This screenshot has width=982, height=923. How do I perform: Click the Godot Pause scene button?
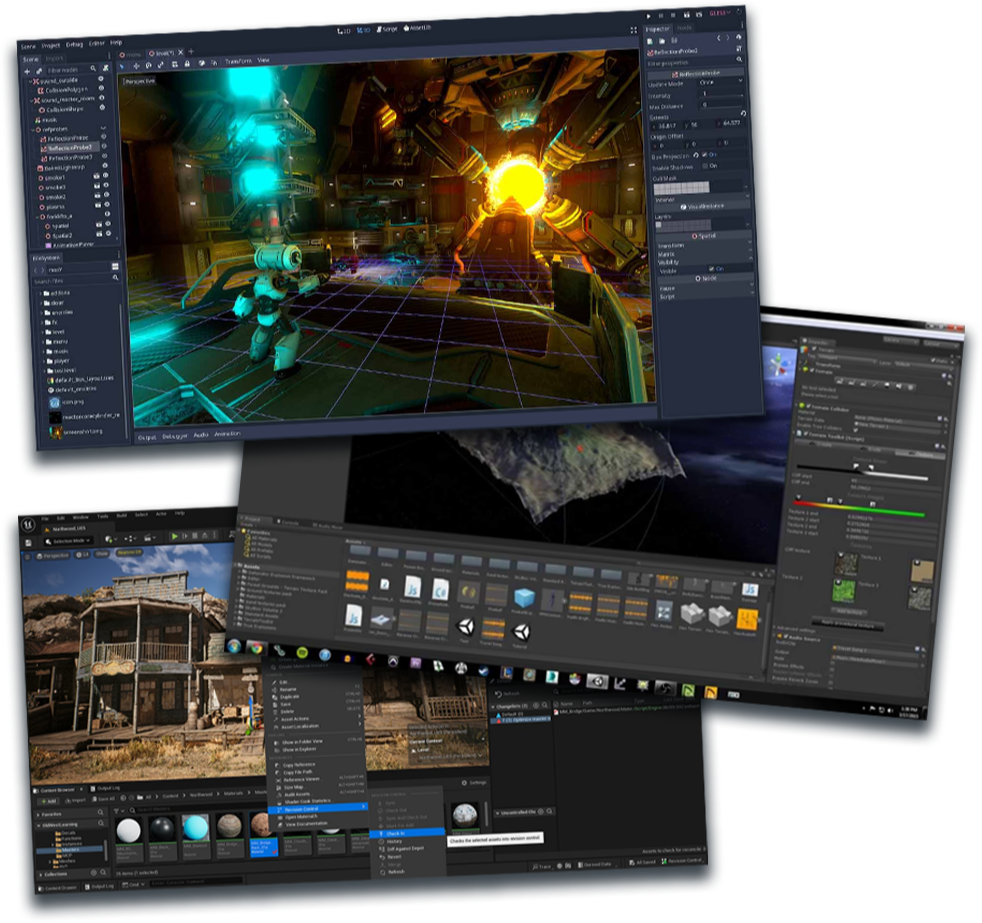(x=661, y=16)
